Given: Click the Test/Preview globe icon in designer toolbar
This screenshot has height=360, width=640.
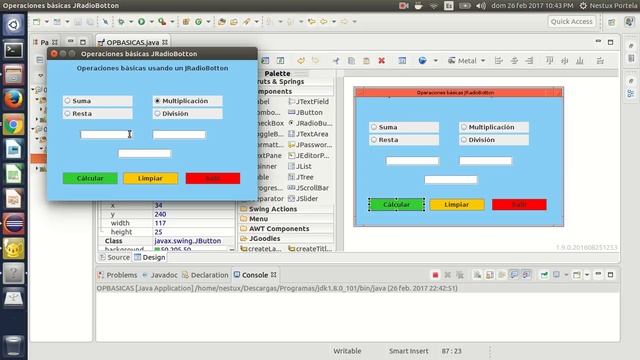Looking at the screenshot, I should pyautogui.click(x=422, y=61).
